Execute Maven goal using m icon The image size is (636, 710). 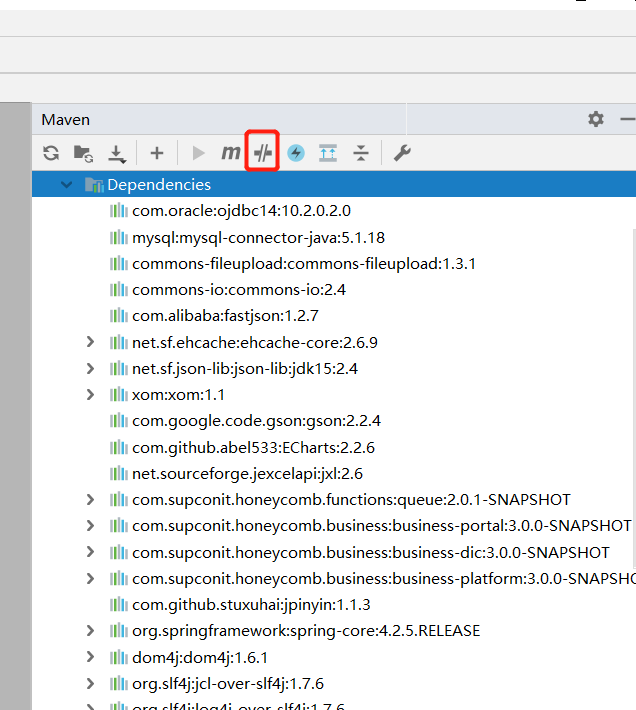click(230, 153)
